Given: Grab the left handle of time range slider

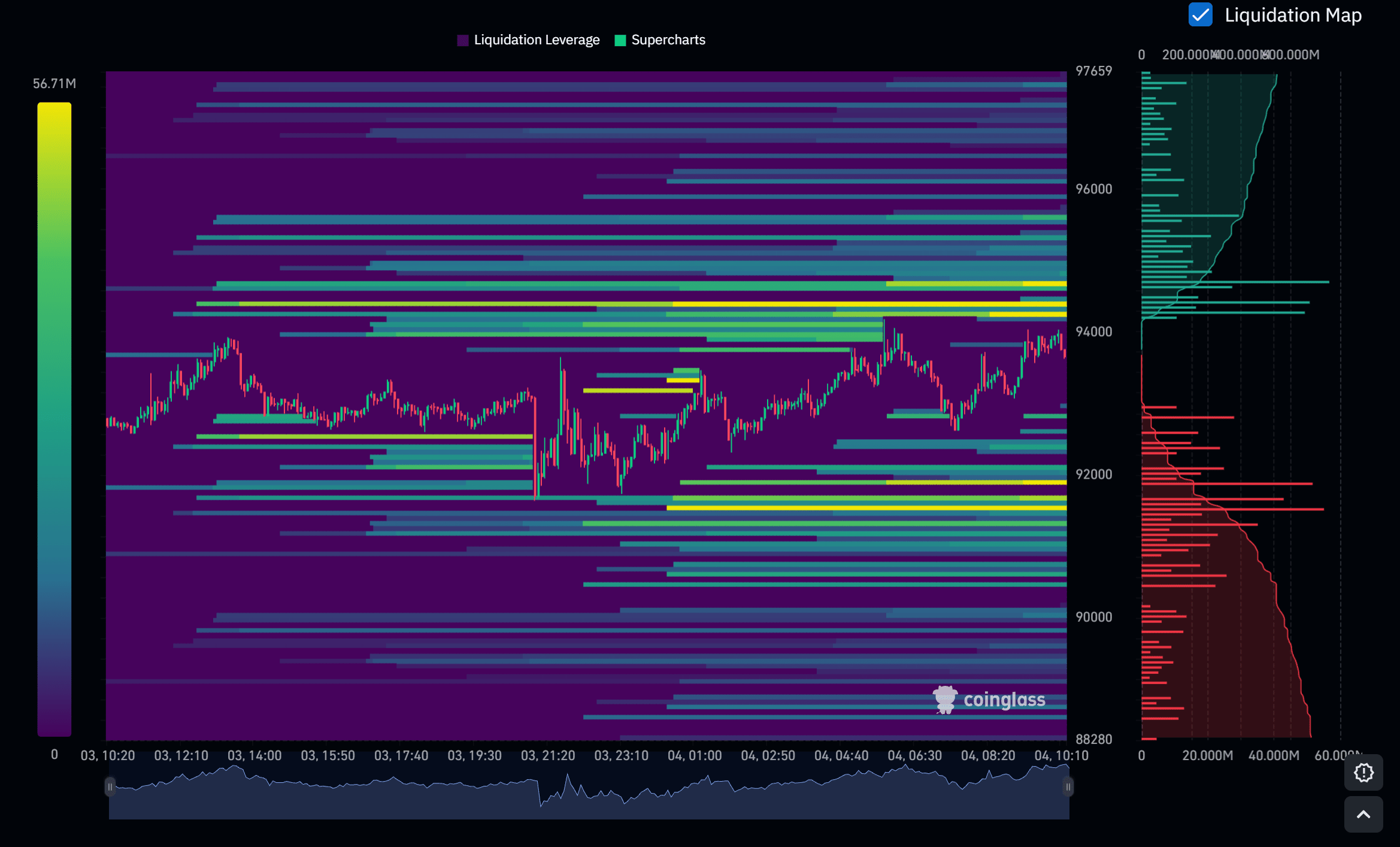Looking at the screenshot, I should tap(110, 786).
